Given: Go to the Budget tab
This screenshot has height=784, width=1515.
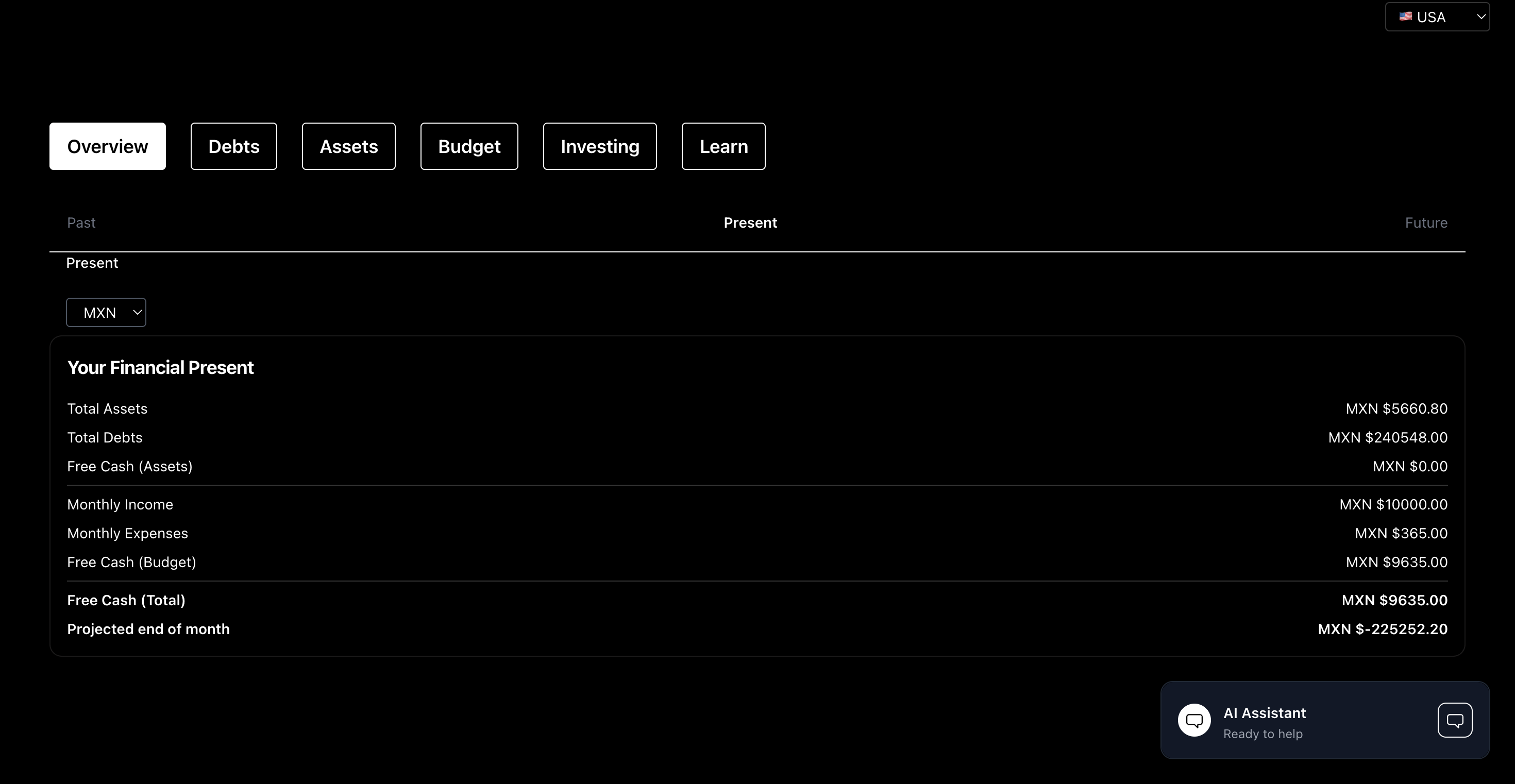Looking at the screenshot, I should coord(469,146).
